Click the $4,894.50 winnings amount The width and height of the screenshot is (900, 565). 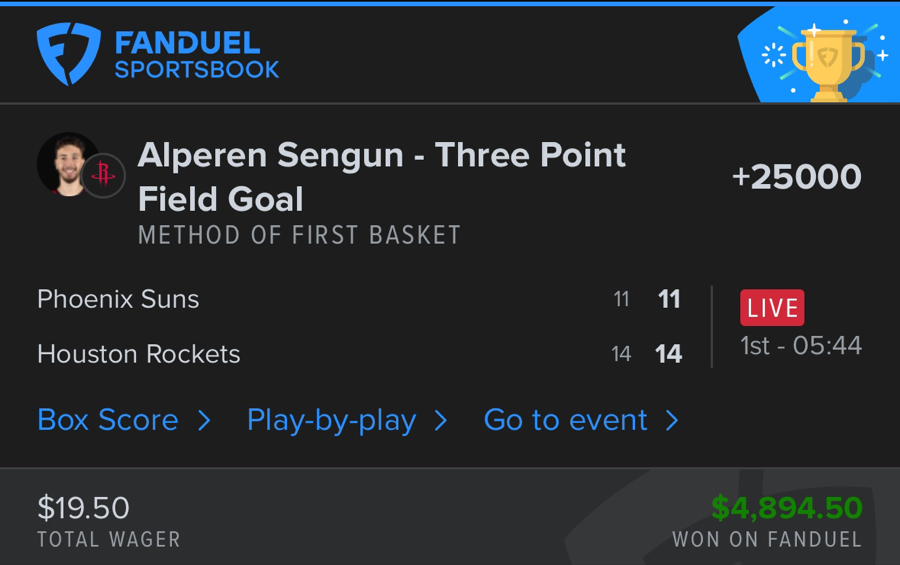786,508
